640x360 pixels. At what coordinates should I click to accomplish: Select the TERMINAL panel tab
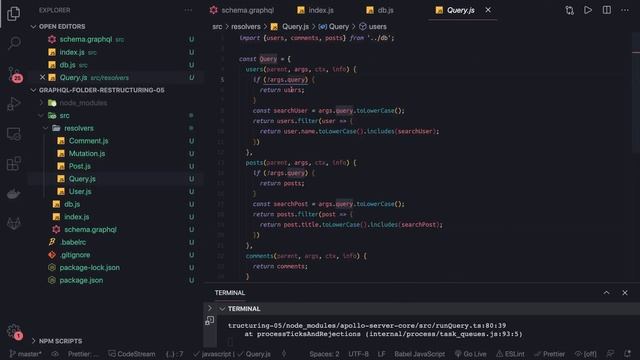coord(230,293)
